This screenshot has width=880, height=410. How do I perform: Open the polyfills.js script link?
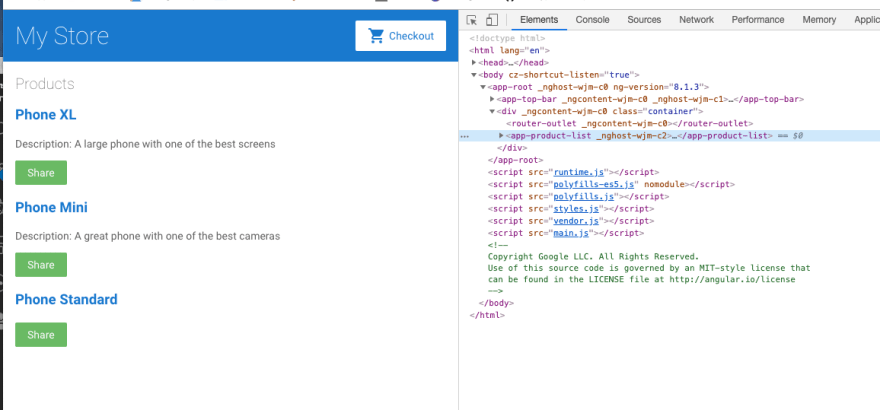point(584,196)
